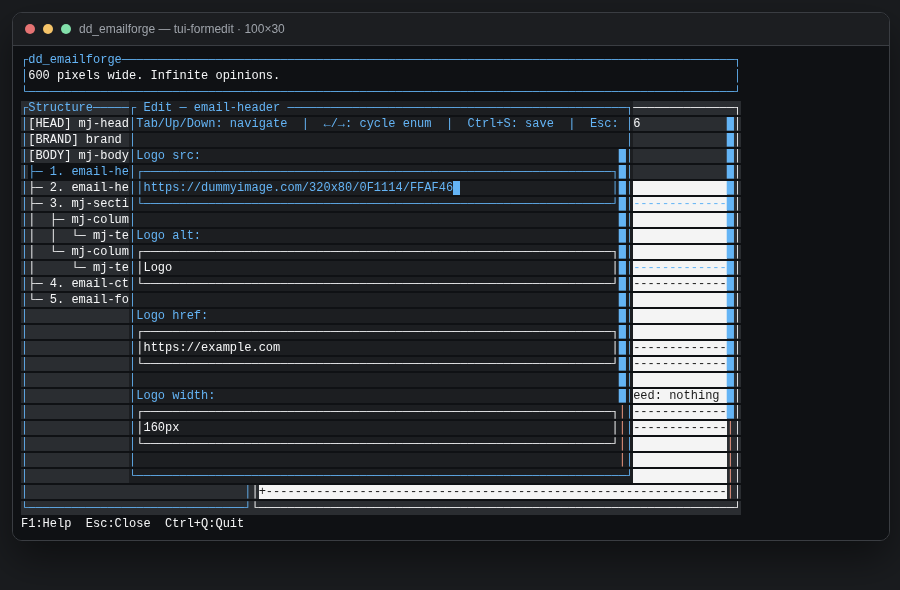Click the Esc: hint in edit dialog
The height and width of the screenshot is (590, 900).
coord(604,123)
